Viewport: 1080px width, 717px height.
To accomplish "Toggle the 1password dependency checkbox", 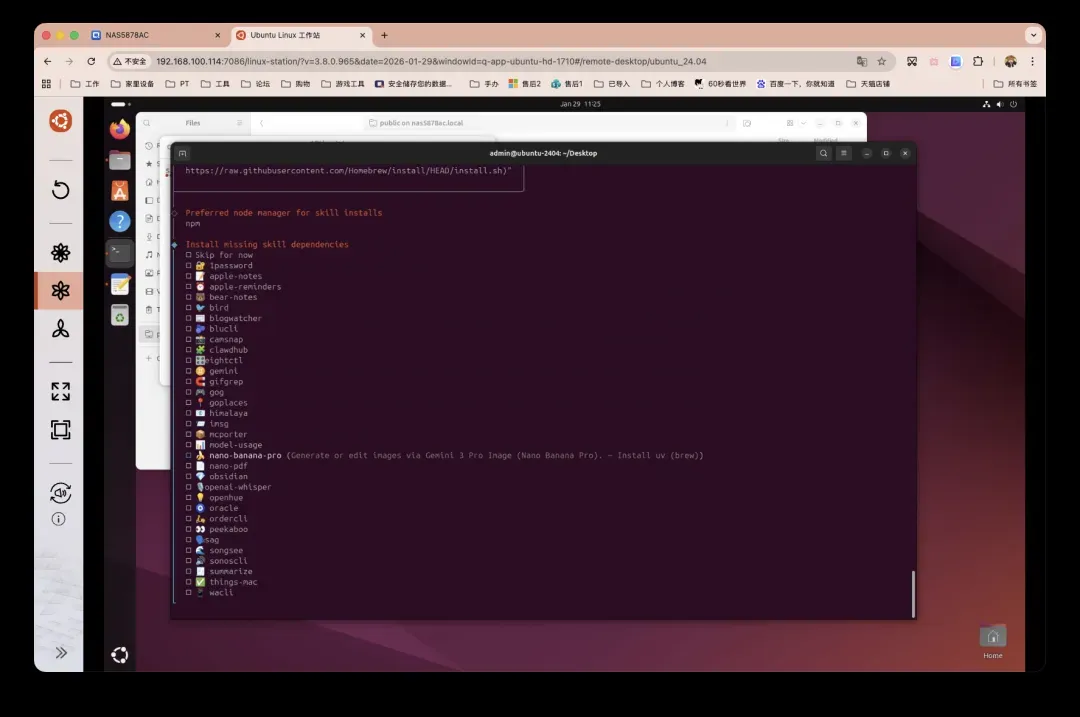I will coord(188,266).
